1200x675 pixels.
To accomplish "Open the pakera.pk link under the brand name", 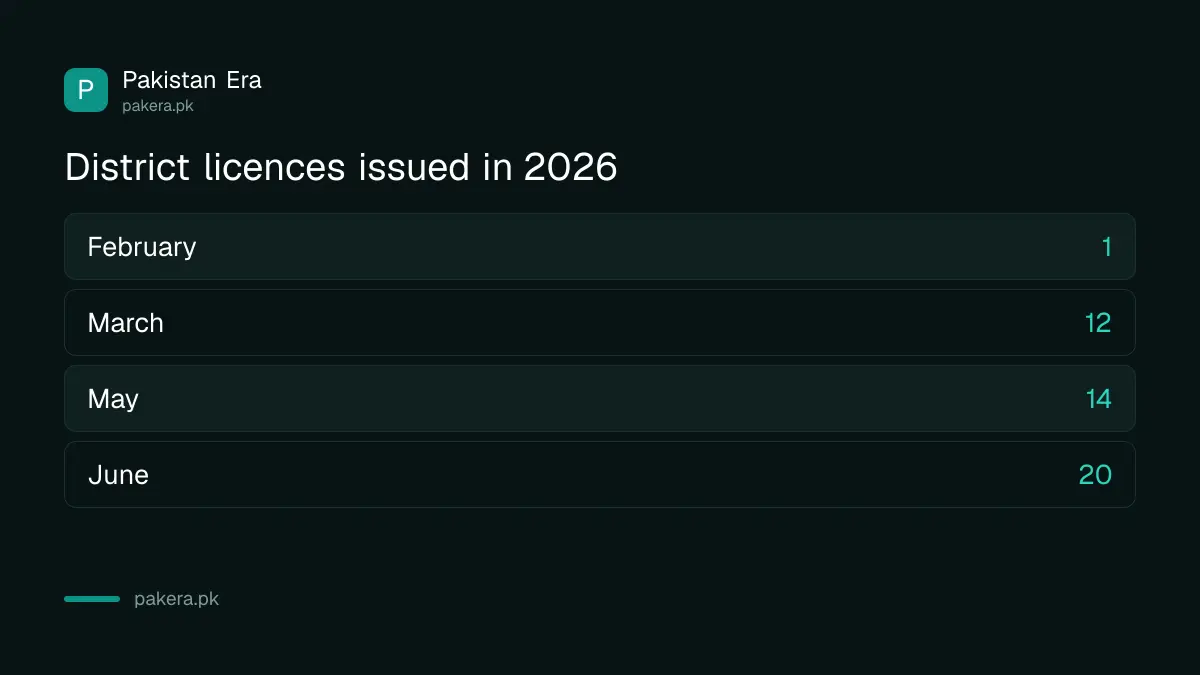I will [158, 105].
